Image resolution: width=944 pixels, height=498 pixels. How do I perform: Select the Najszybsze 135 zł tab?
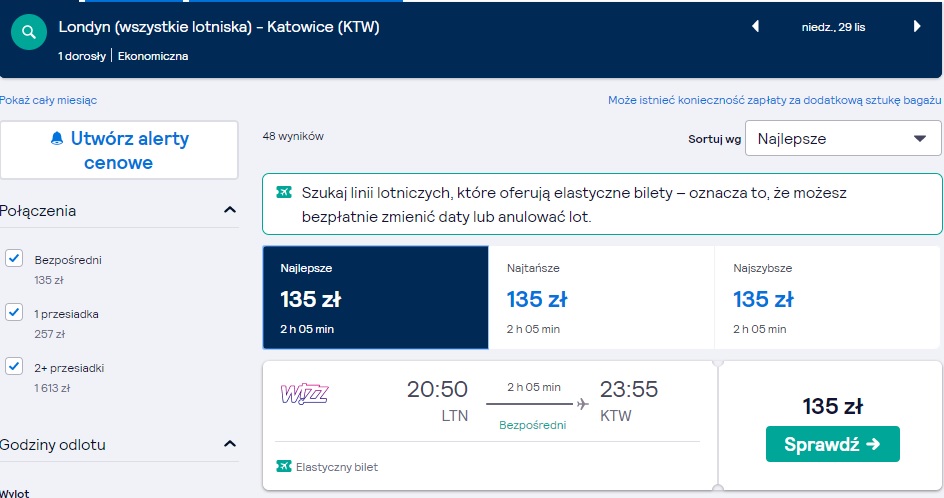tap(827, 297)
